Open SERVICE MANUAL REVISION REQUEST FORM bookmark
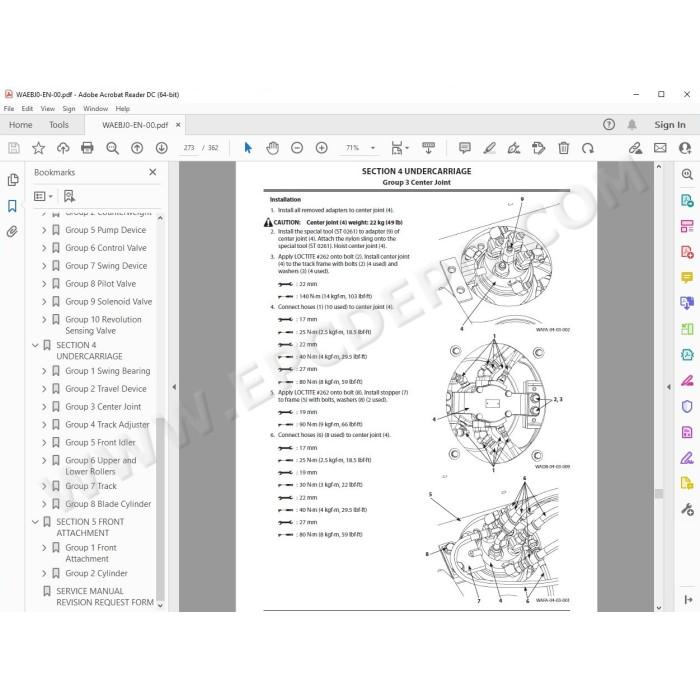Screen dimensions: 700x700 pos(105,596)
